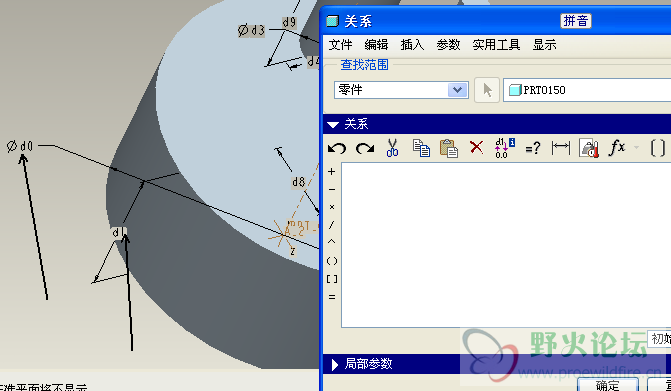Click the fx insert function icon
Viewport: 671px width, 391px height.
617,148
